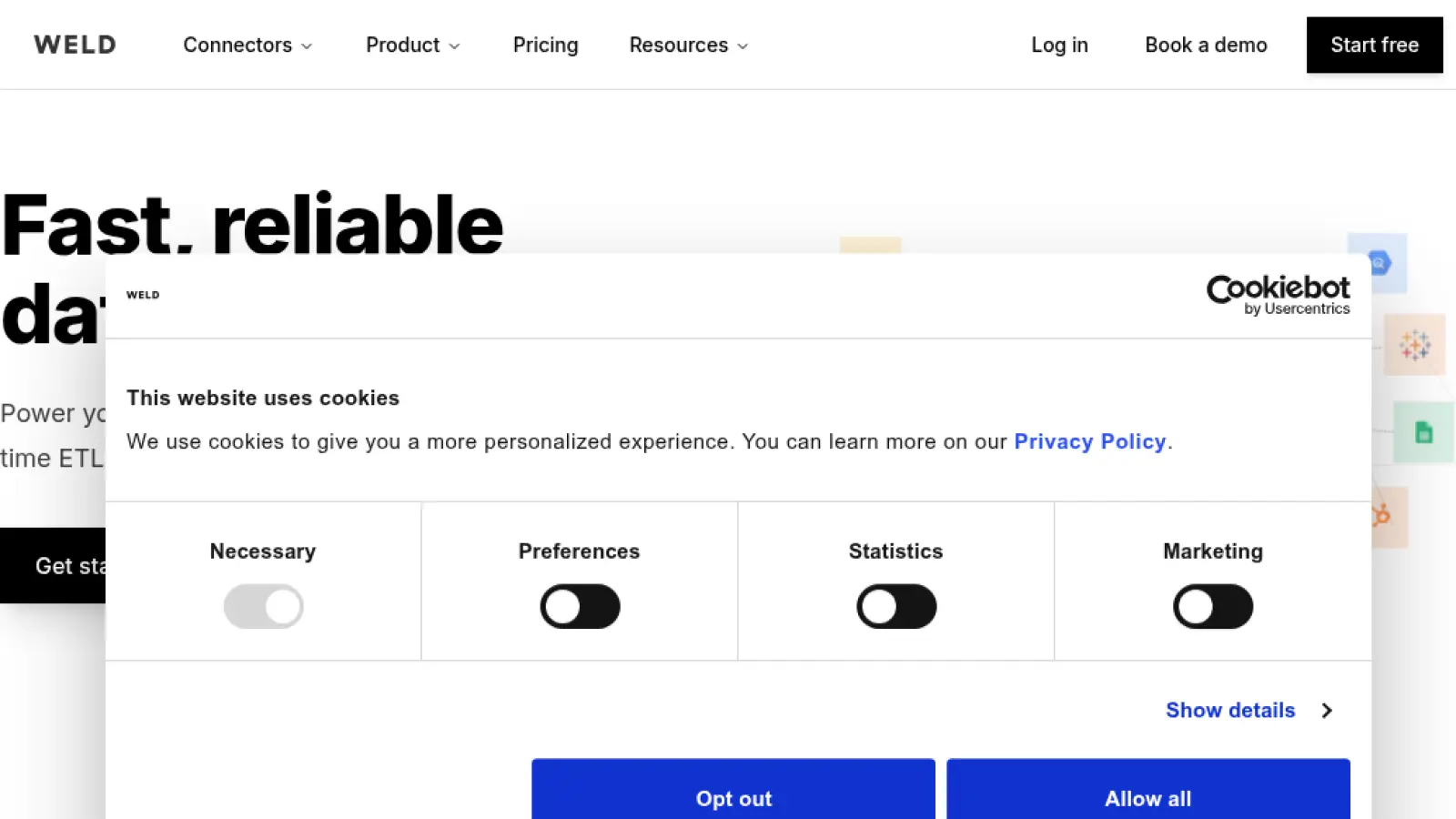This screenshot has width=1456, height=819.
Task: Expand the Product dropdown
Action: coord(412,45)
